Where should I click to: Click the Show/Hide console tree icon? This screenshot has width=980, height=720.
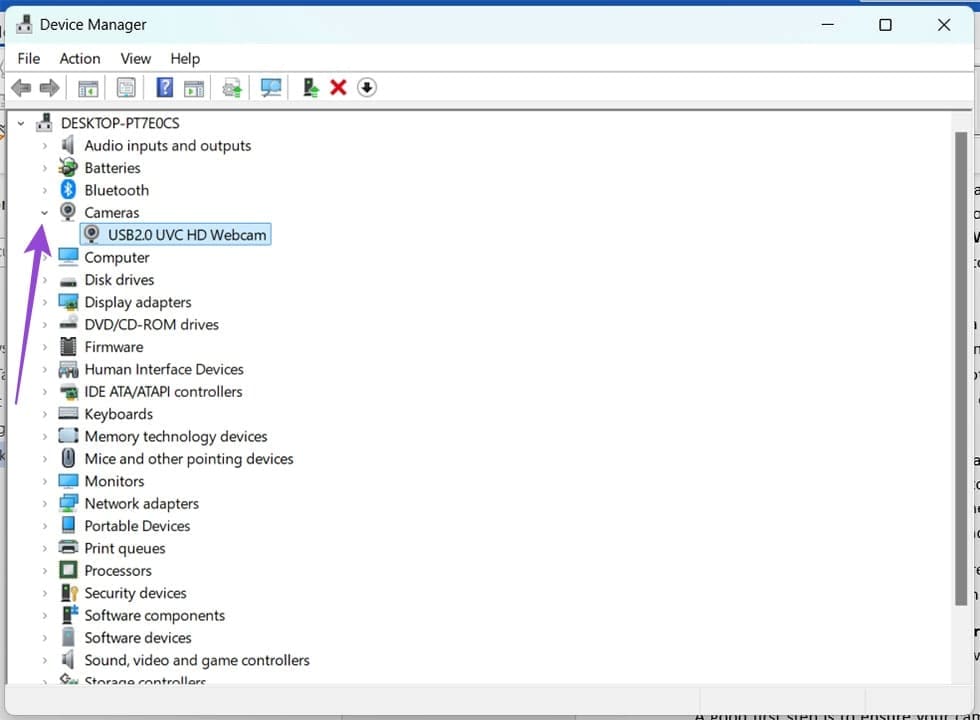pos(87,87)
